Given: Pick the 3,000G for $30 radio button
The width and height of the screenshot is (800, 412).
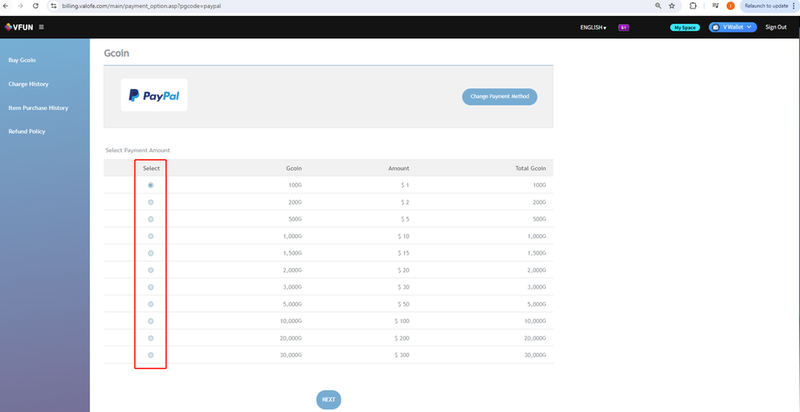Looking at the screenshot, I should [151, 287].
